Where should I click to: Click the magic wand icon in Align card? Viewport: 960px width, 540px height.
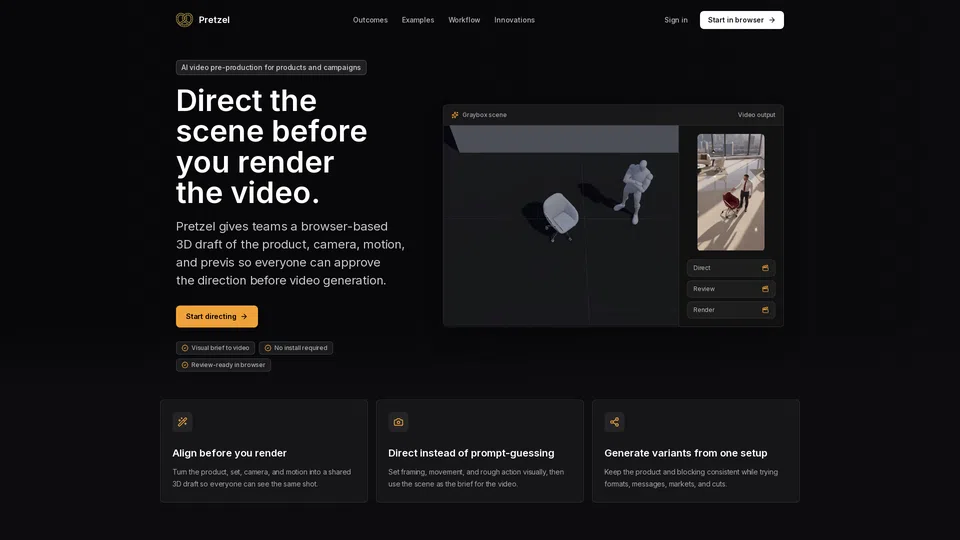coord(182,422)
